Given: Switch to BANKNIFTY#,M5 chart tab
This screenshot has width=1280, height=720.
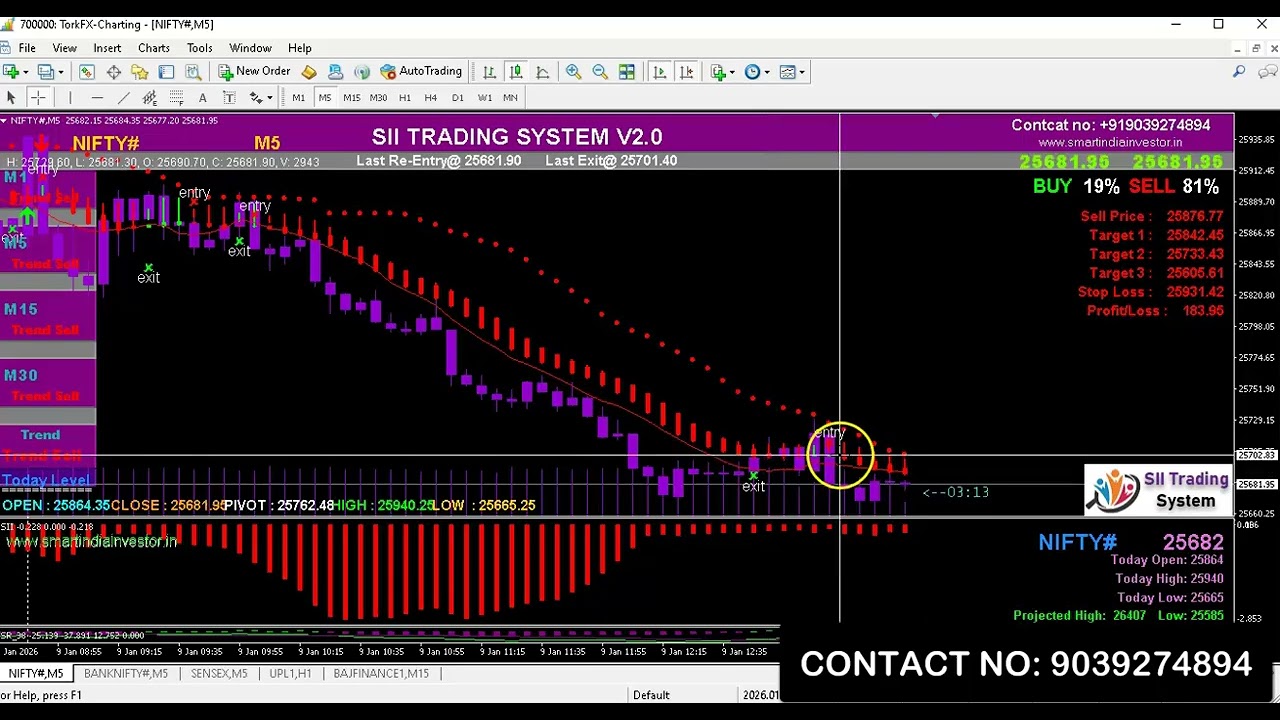Looking at the screenshot, I should coord(126,674).
